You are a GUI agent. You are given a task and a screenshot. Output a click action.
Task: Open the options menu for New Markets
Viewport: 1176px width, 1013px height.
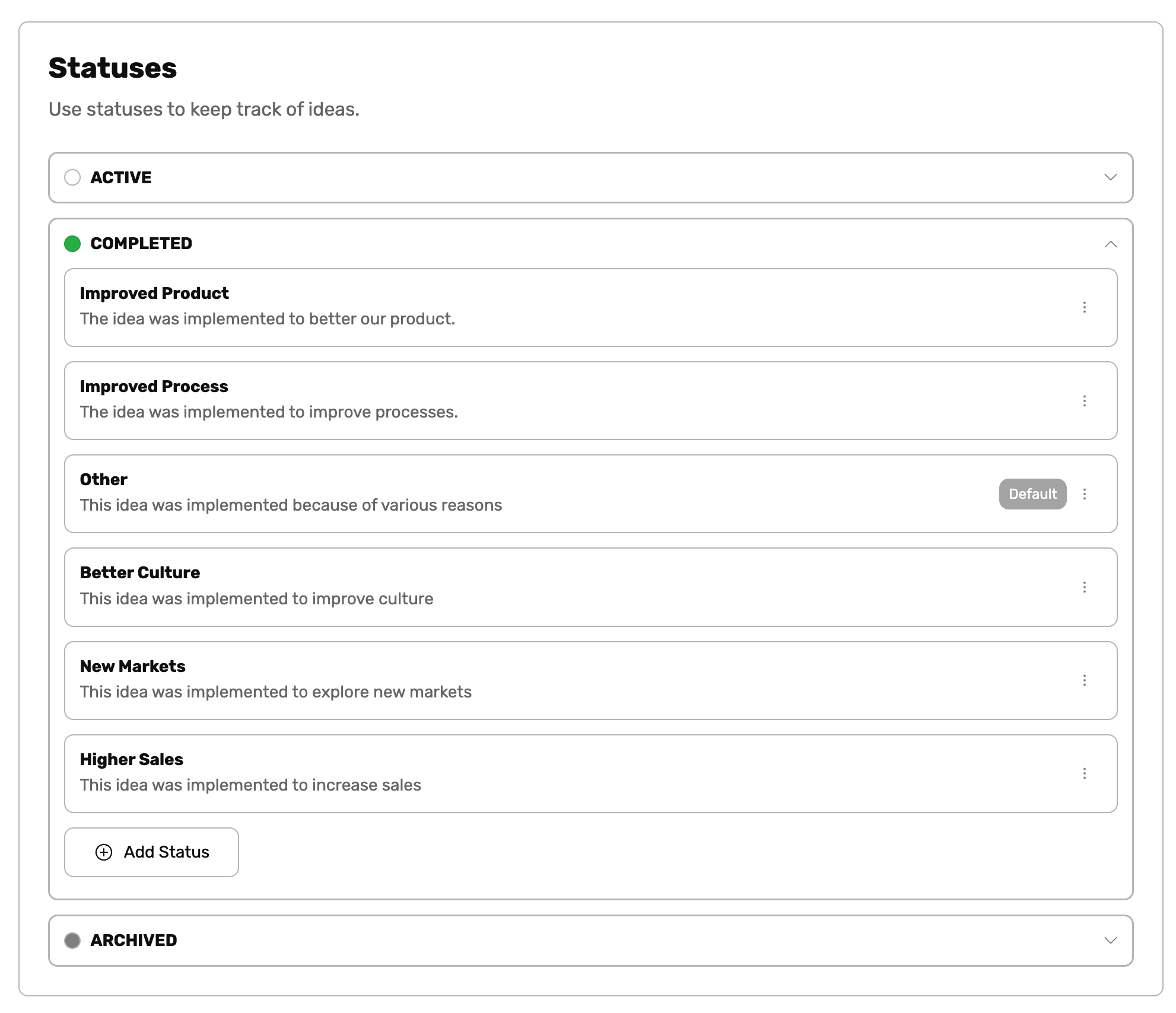pyautogui.click(x=1086, y=680)
